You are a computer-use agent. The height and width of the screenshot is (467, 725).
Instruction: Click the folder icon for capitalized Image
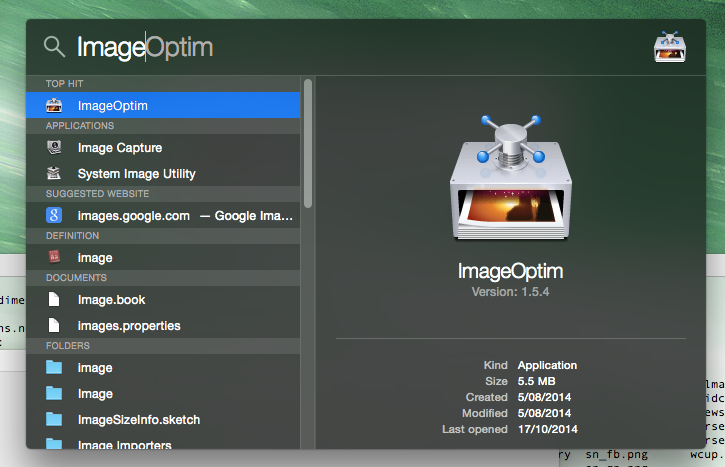coord(54,393)
